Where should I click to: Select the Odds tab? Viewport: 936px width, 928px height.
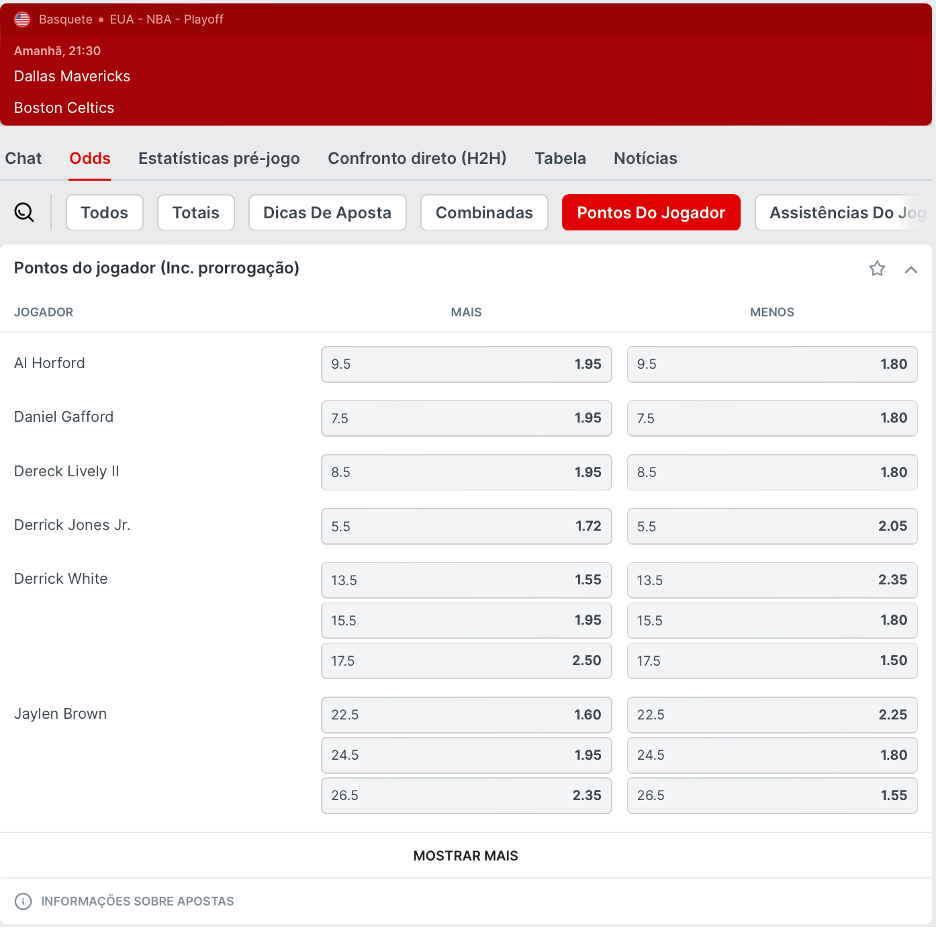click(x=90, y=158)
